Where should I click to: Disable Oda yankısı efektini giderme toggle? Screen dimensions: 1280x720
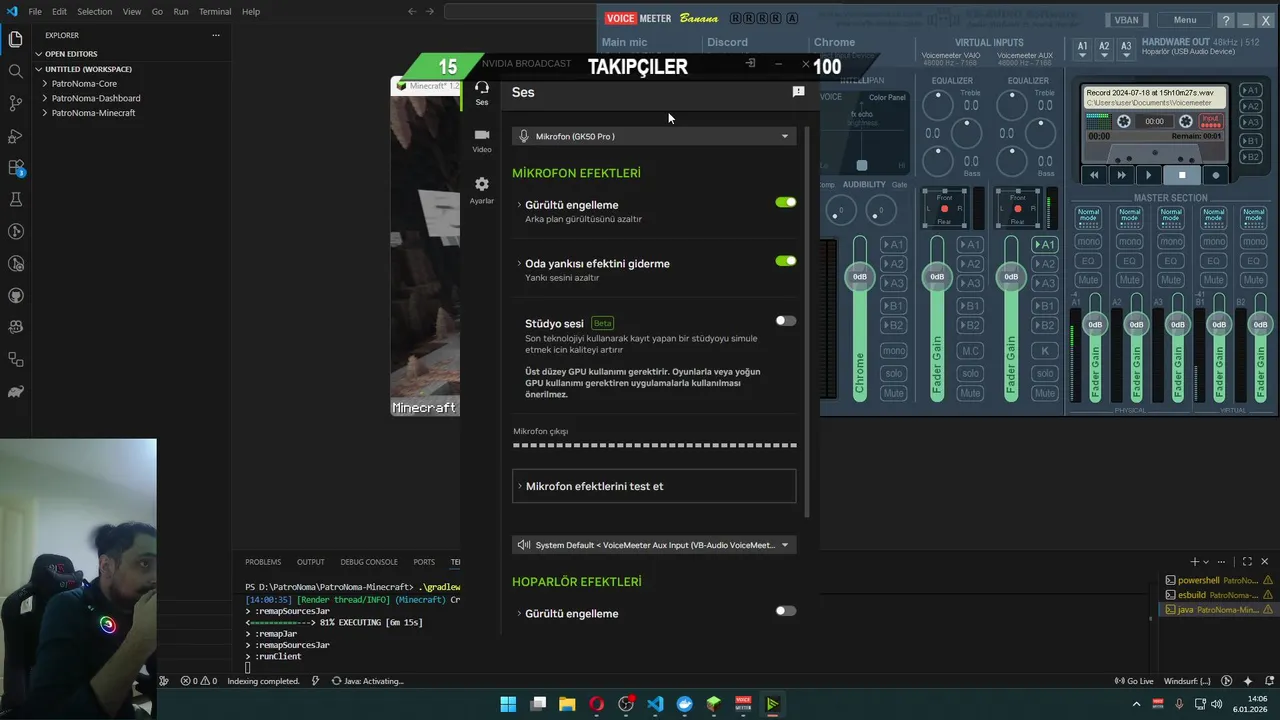click(x=786, y=261)
